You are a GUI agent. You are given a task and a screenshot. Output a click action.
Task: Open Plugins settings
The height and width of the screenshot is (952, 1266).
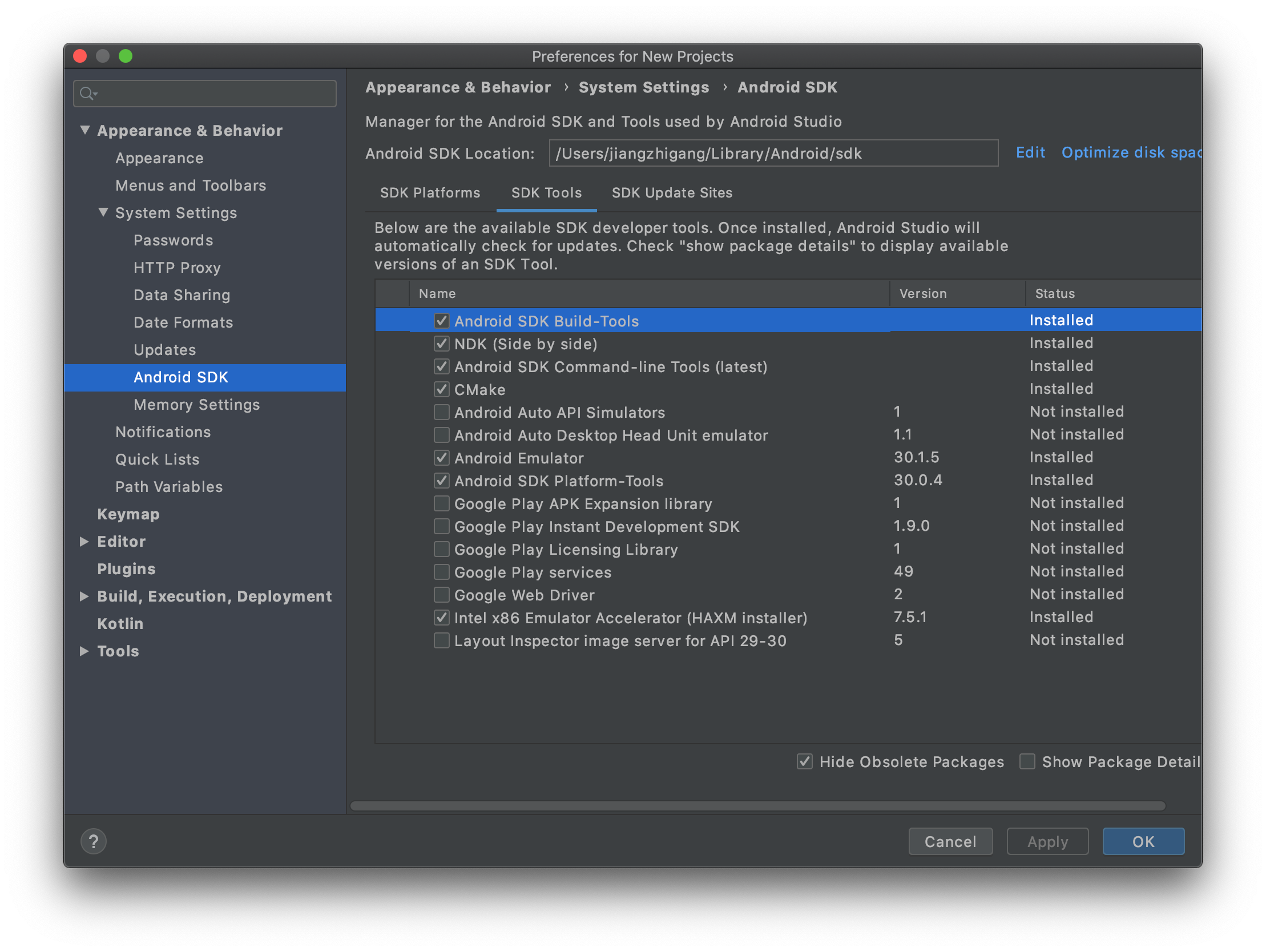126,569
